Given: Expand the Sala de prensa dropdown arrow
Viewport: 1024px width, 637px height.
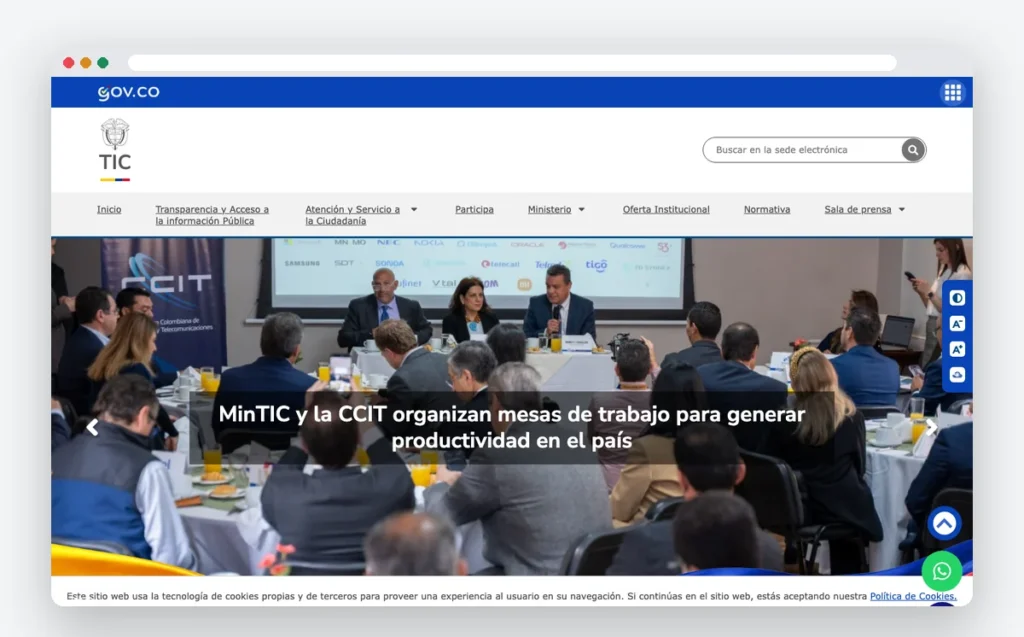Looking at the screenshot, I should tap(902, 210).
